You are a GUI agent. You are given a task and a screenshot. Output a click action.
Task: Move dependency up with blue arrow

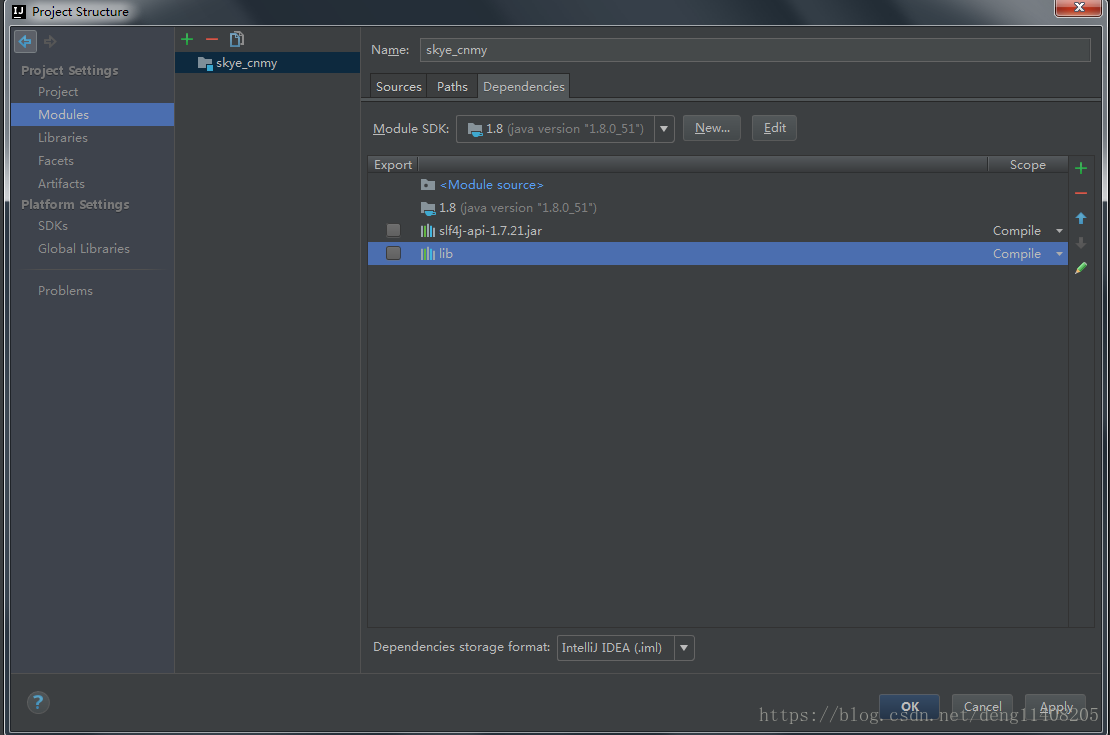click(1081, 218)
